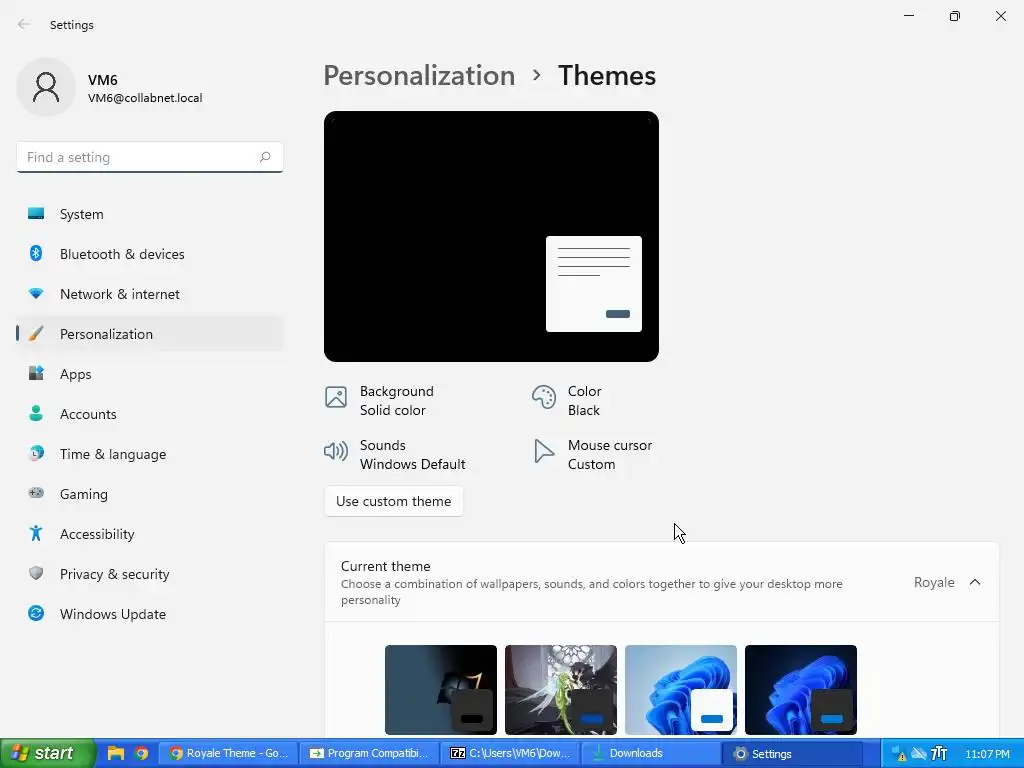Click the Accessibility figure icon
Screen dimensions: 1024x768
click(x=36, y=534)
